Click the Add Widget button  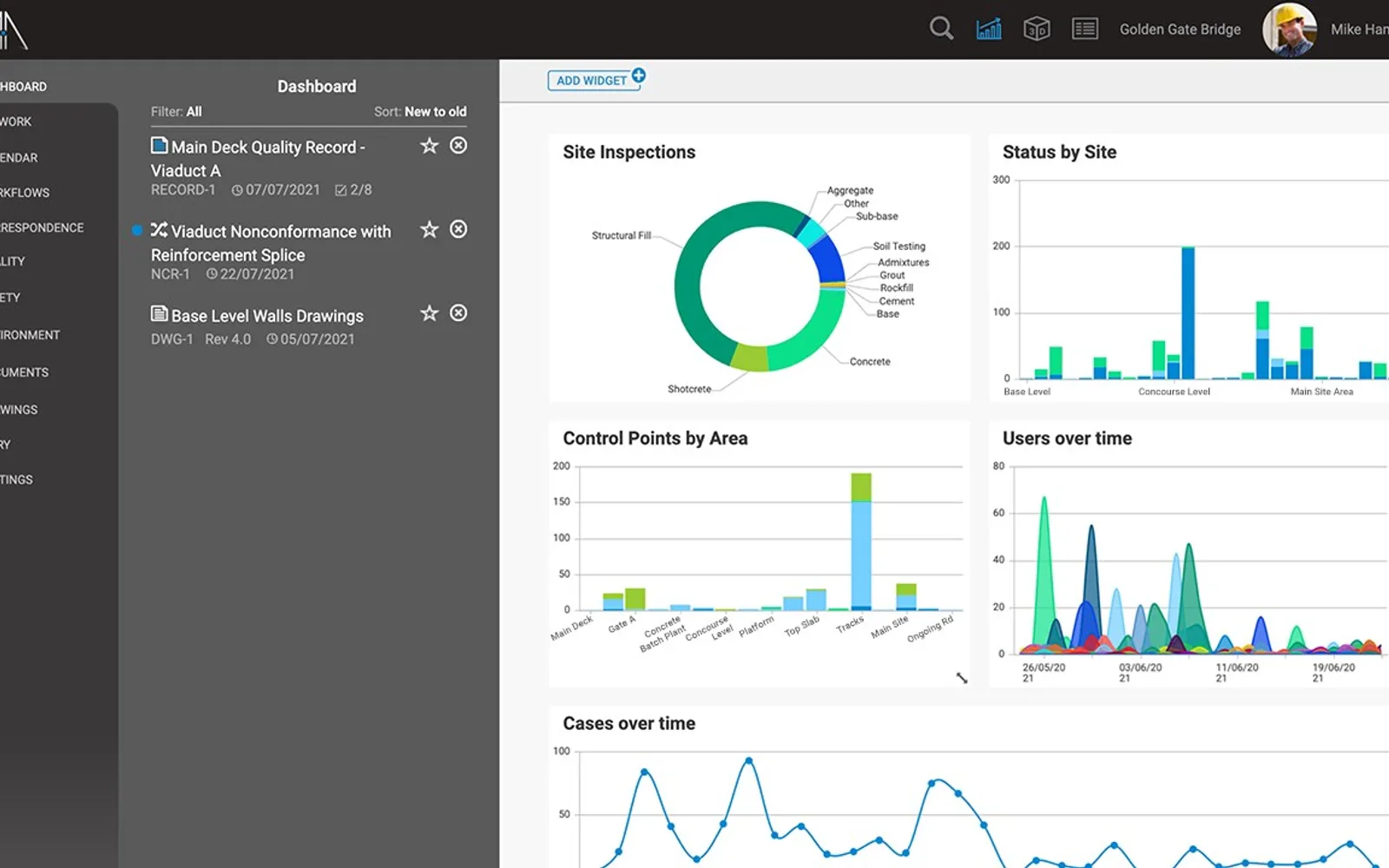(596, 80)
